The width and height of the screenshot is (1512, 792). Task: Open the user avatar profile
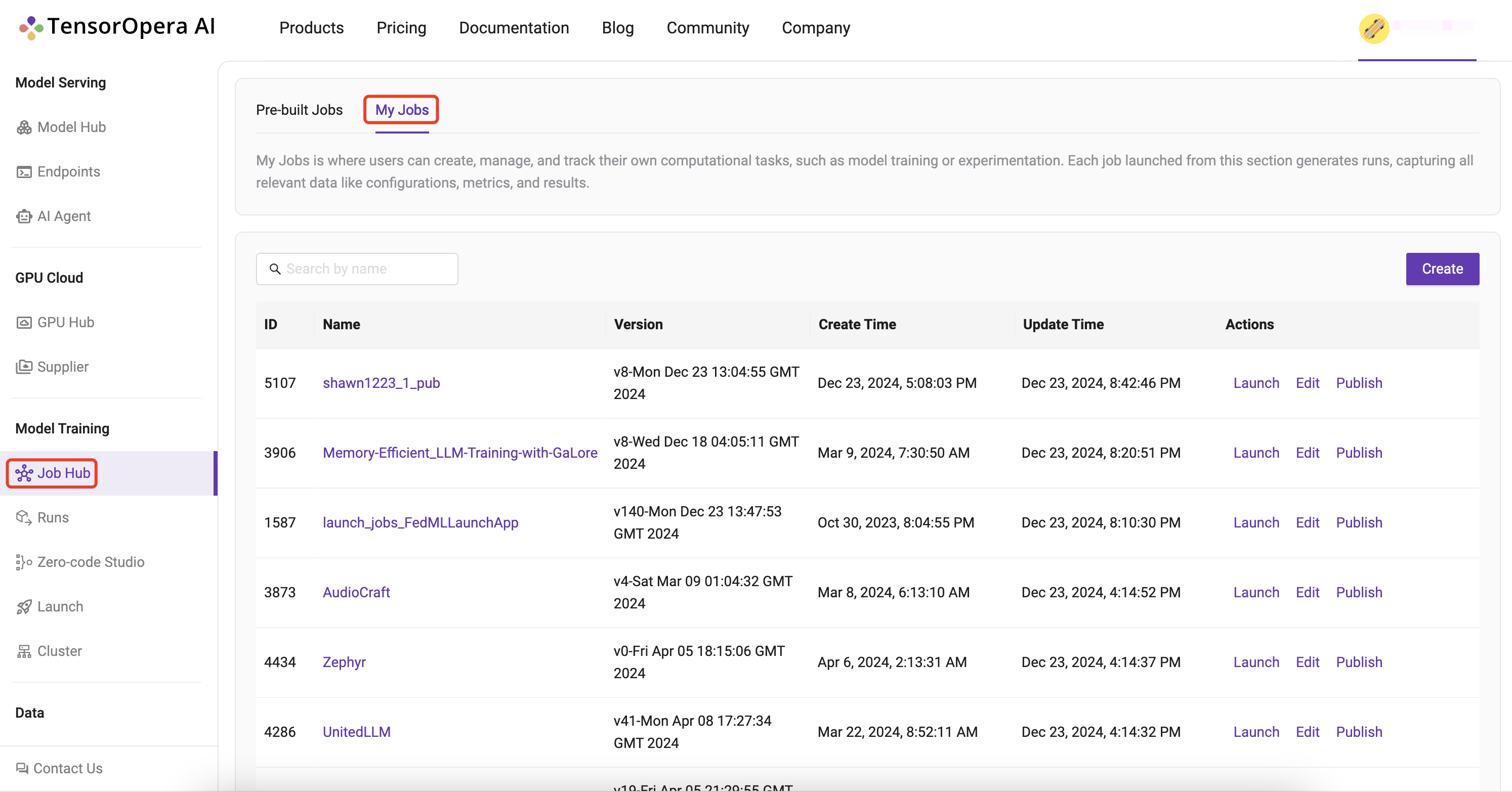click(x=1374, y=28)
